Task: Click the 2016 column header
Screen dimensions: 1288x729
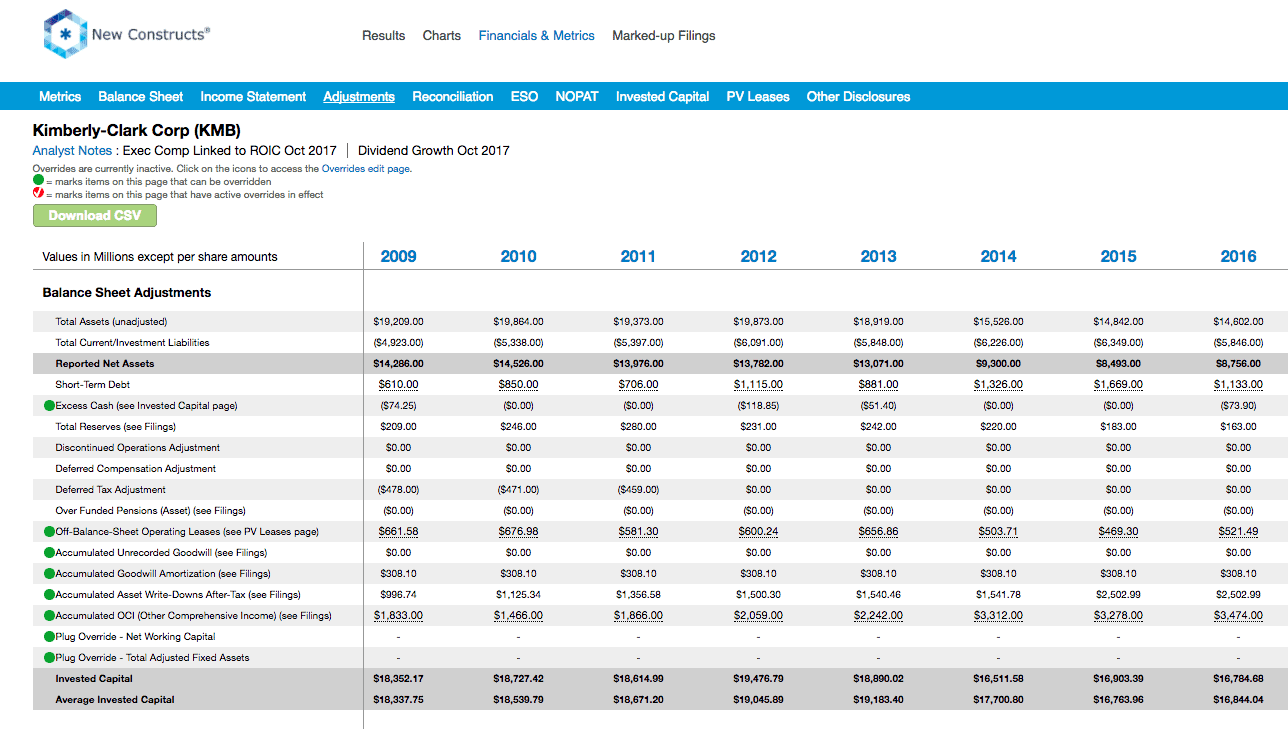Action: pyautogui.click(x=1239, y=257)
